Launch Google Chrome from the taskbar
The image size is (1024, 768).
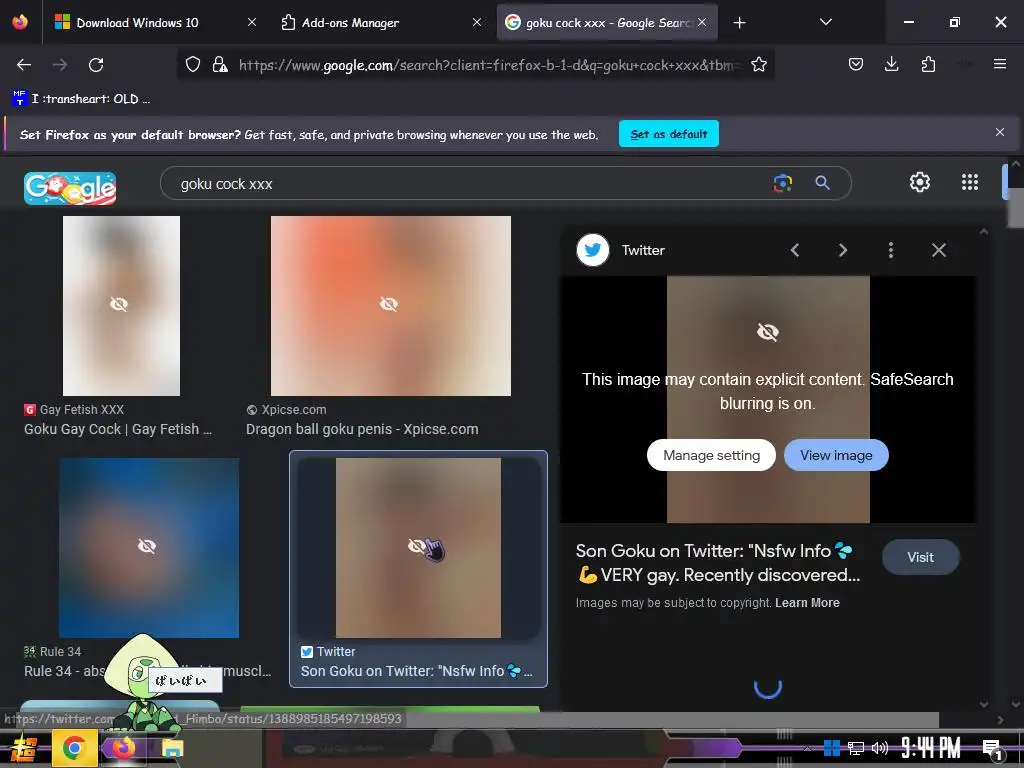[x=74, y=748]
